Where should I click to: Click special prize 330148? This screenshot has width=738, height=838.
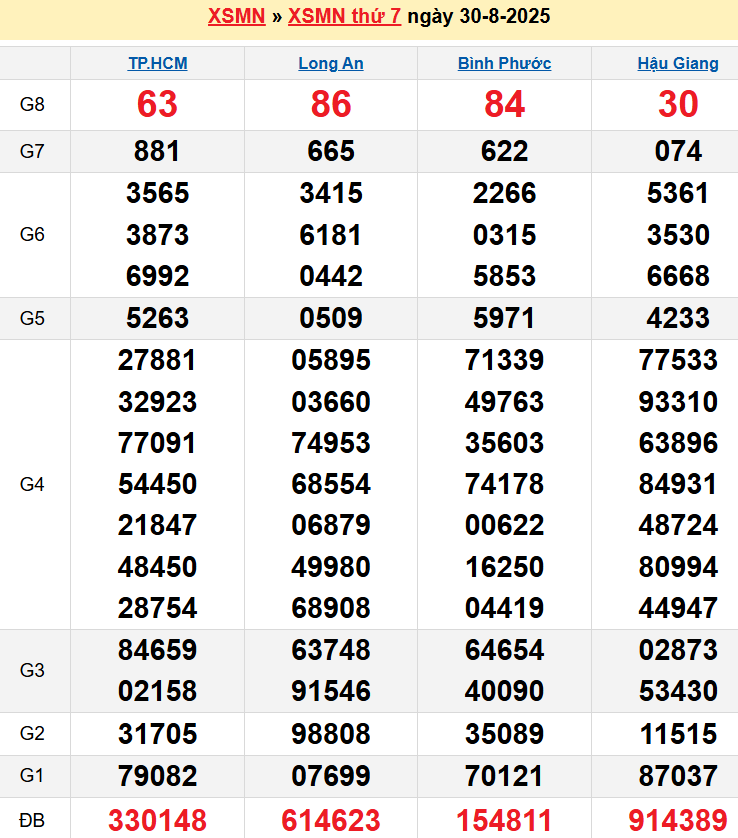point(157,820)
